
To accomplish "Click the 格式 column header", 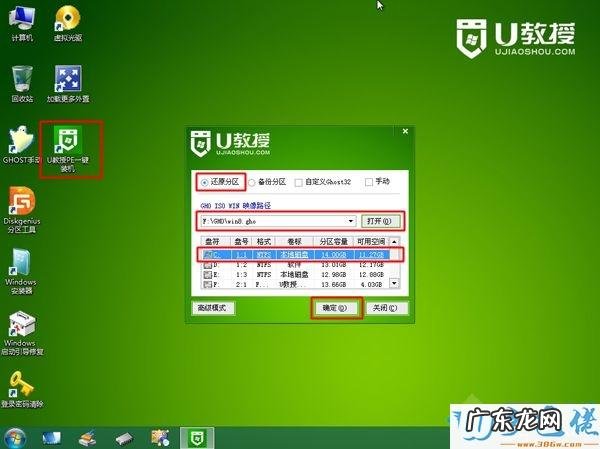I will pos(264,242).
